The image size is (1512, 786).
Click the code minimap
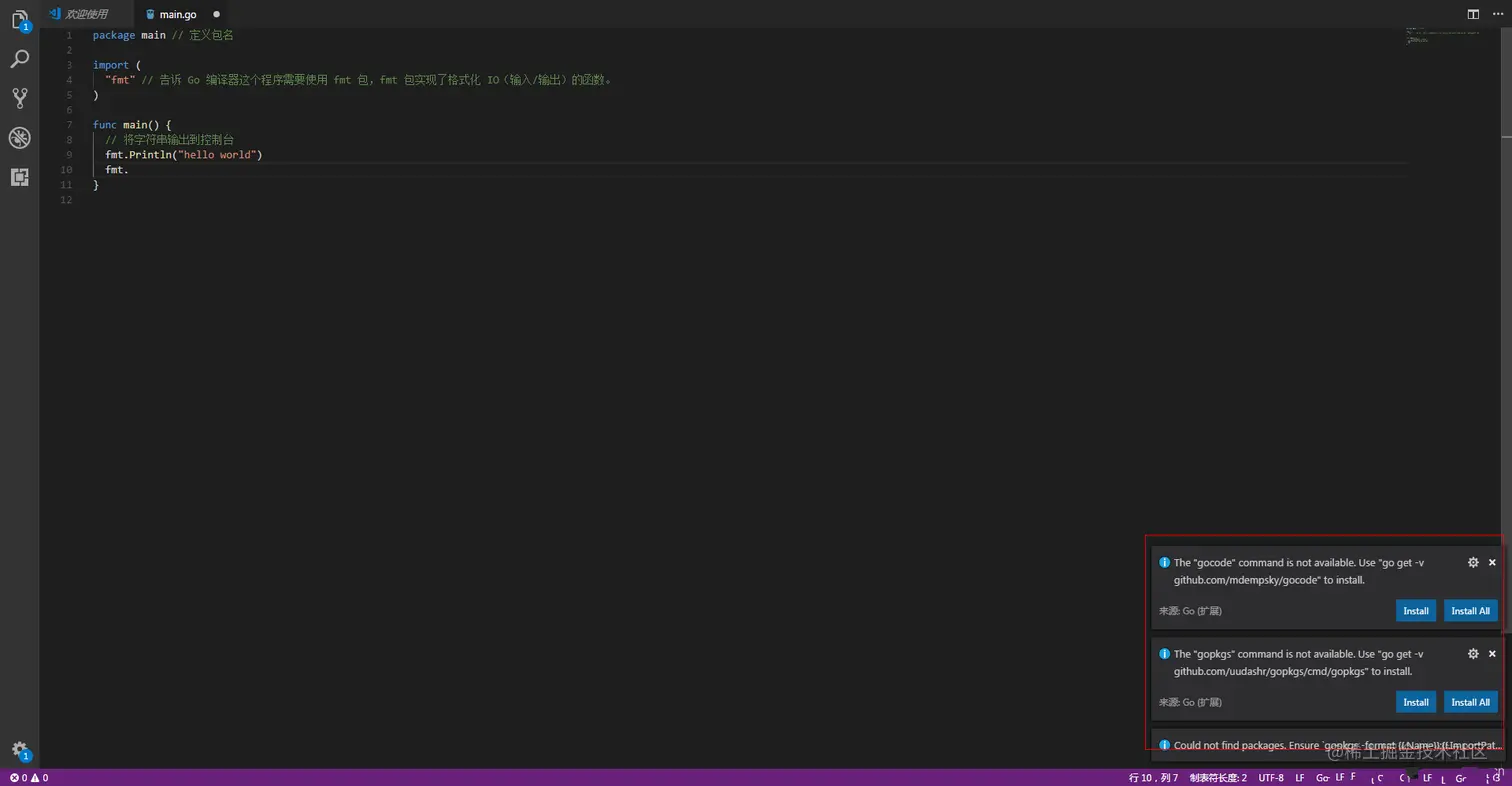(1442, 36)
